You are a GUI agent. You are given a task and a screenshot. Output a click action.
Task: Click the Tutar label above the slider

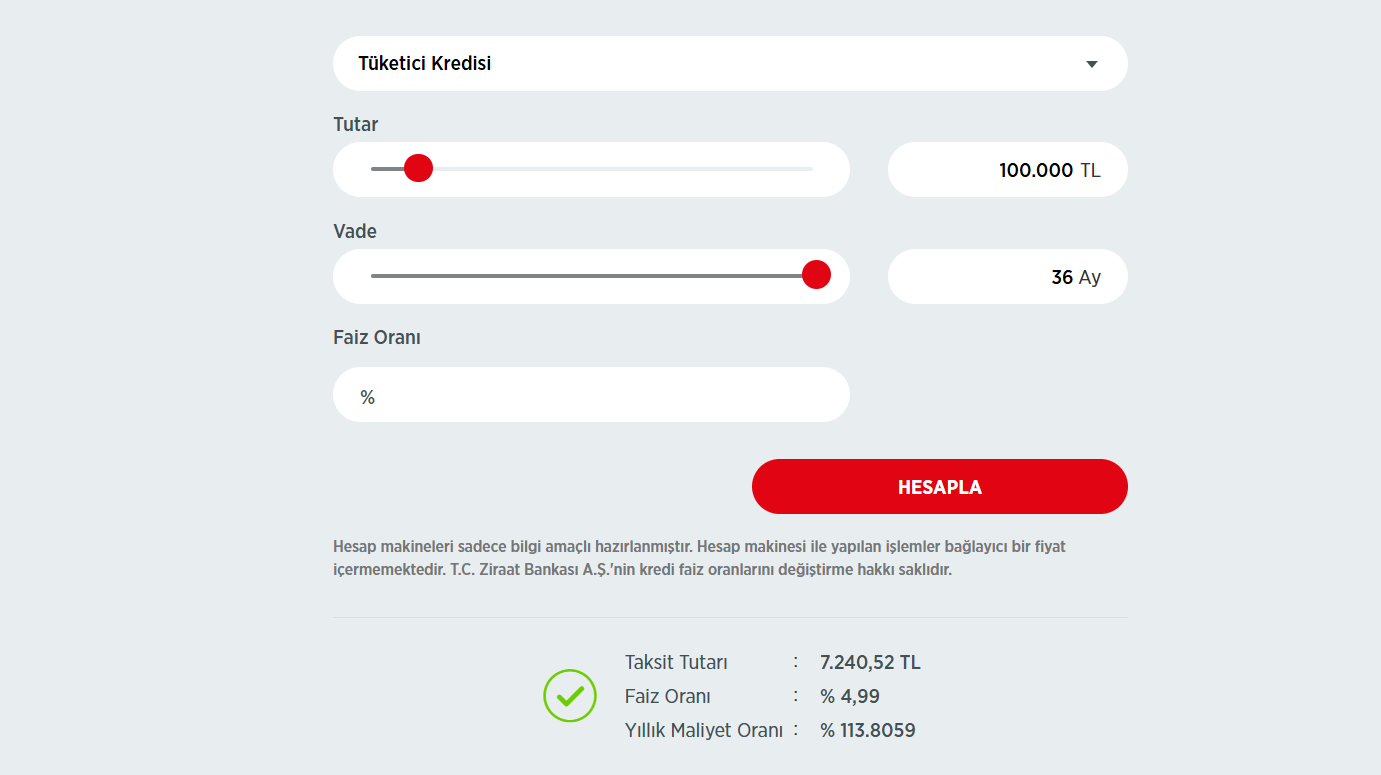pos(356,125)
